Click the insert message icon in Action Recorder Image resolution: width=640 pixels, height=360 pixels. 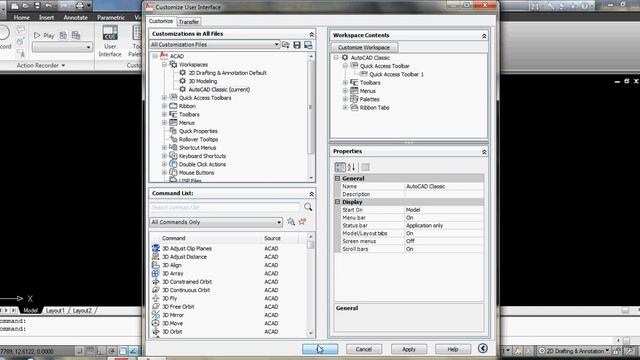[x=20, y=30]
